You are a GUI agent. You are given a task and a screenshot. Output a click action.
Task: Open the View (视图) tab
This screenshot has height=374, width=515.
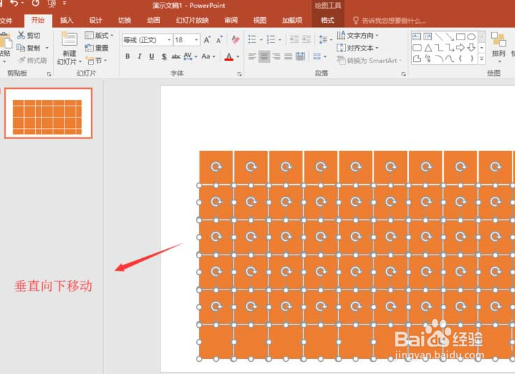tap(260, 21)
